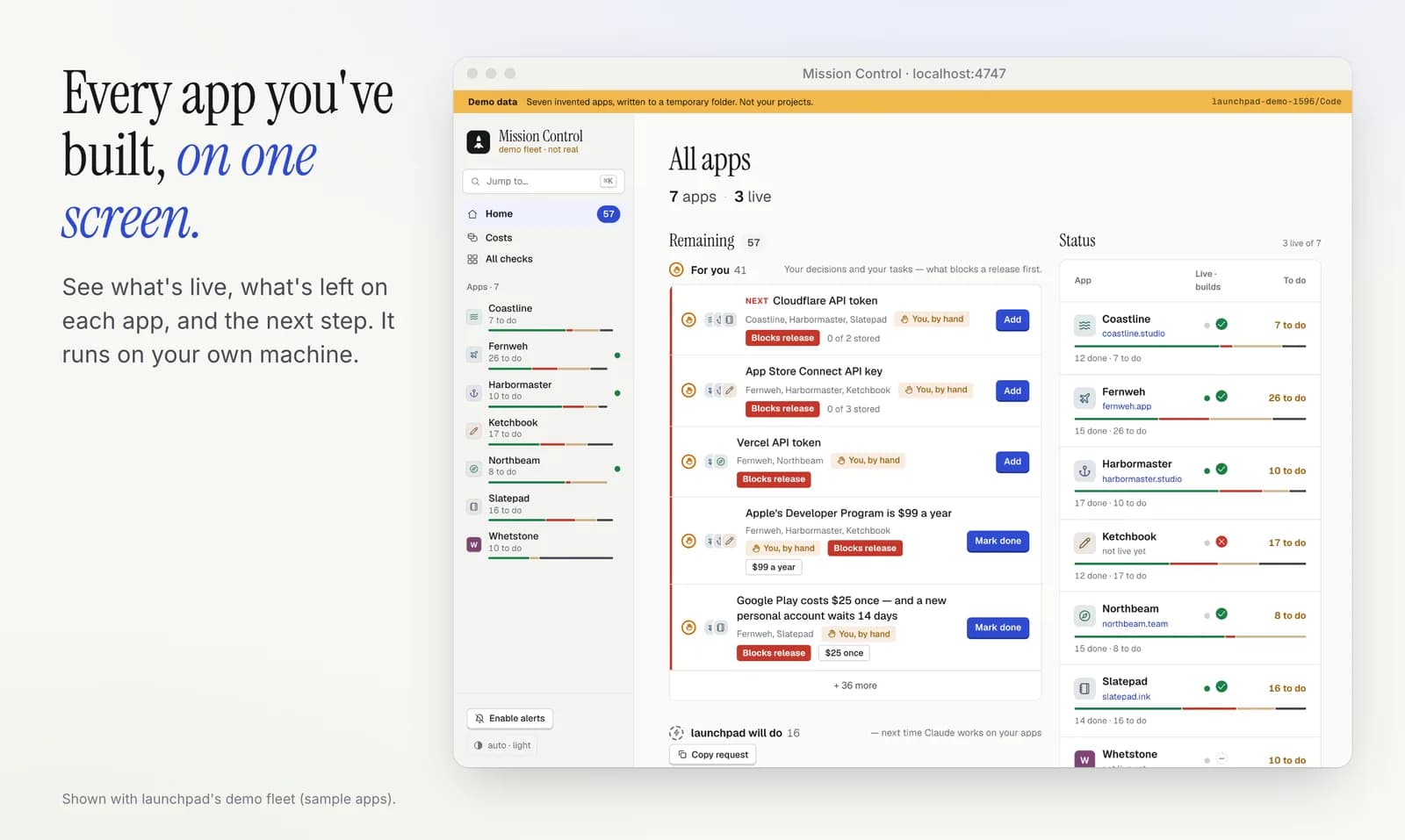
Task: Select Coastline app icon in sidebar
Action: [474, 317]
